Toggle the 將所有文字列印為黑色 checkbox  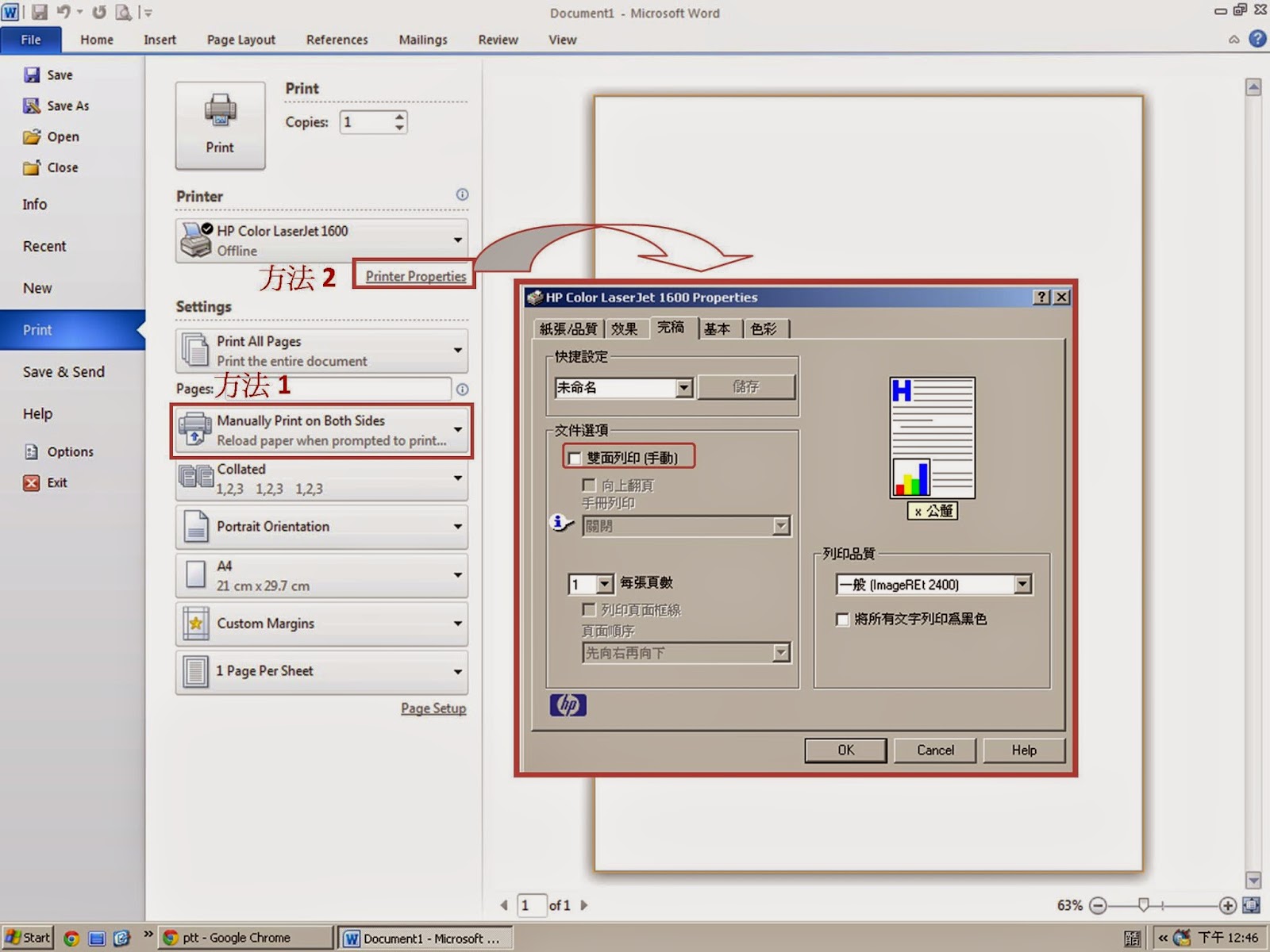point(843,620)
